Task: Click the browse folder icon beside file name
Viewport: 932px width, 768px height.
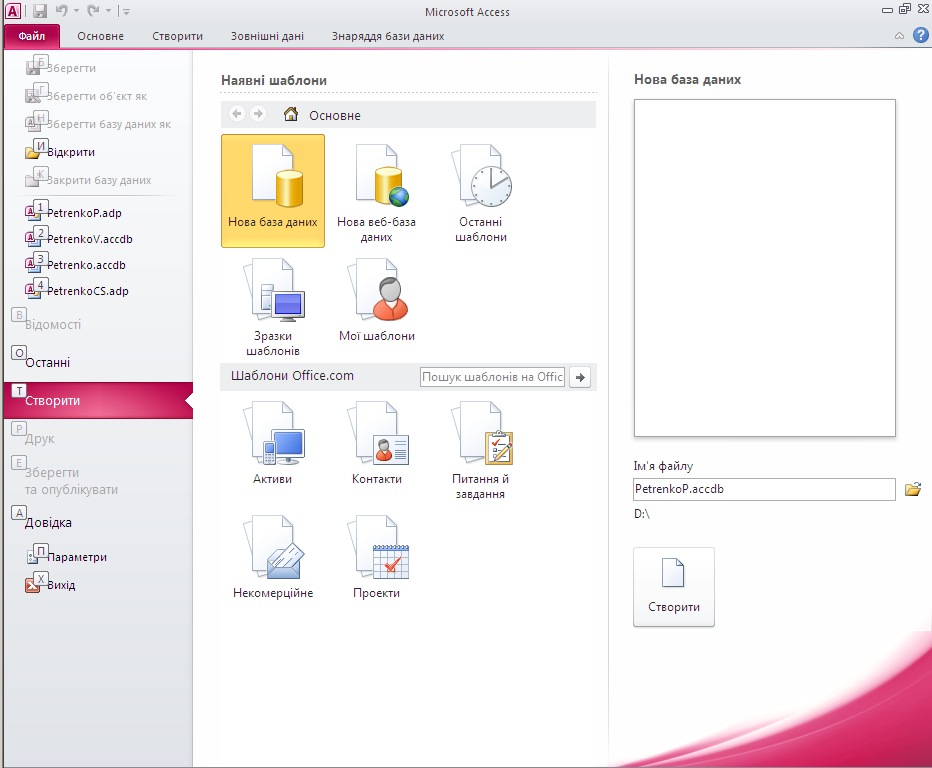Action: click(x=912, y=489)
